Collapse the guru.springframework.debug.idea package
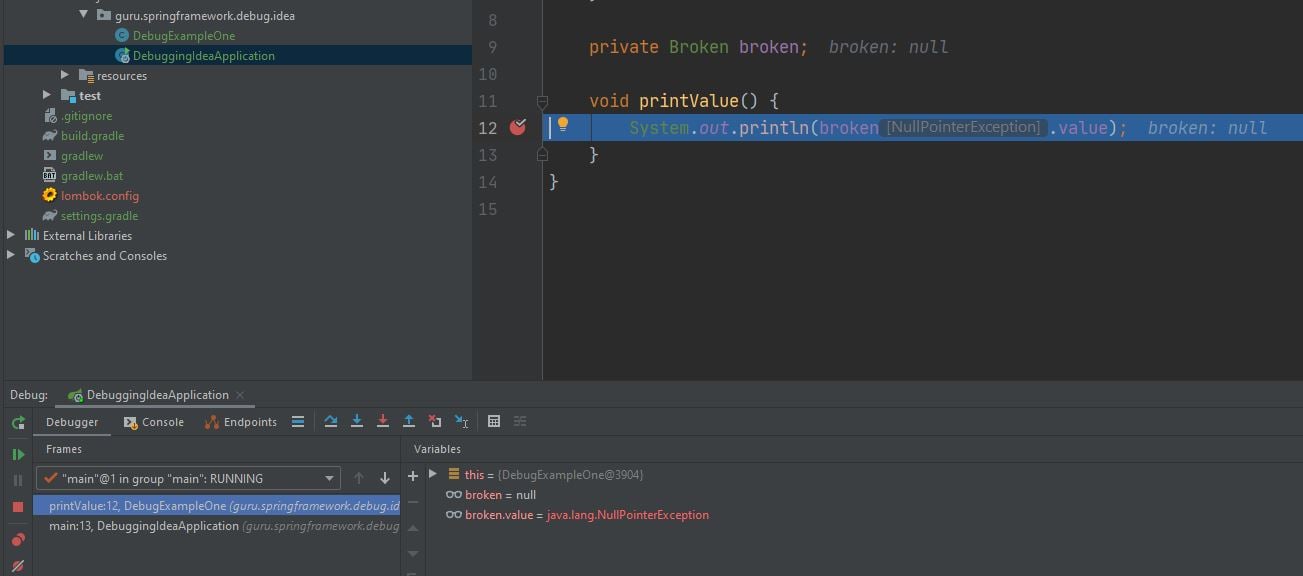This screenshot has height=576, width=1303. tap(84, 16)
